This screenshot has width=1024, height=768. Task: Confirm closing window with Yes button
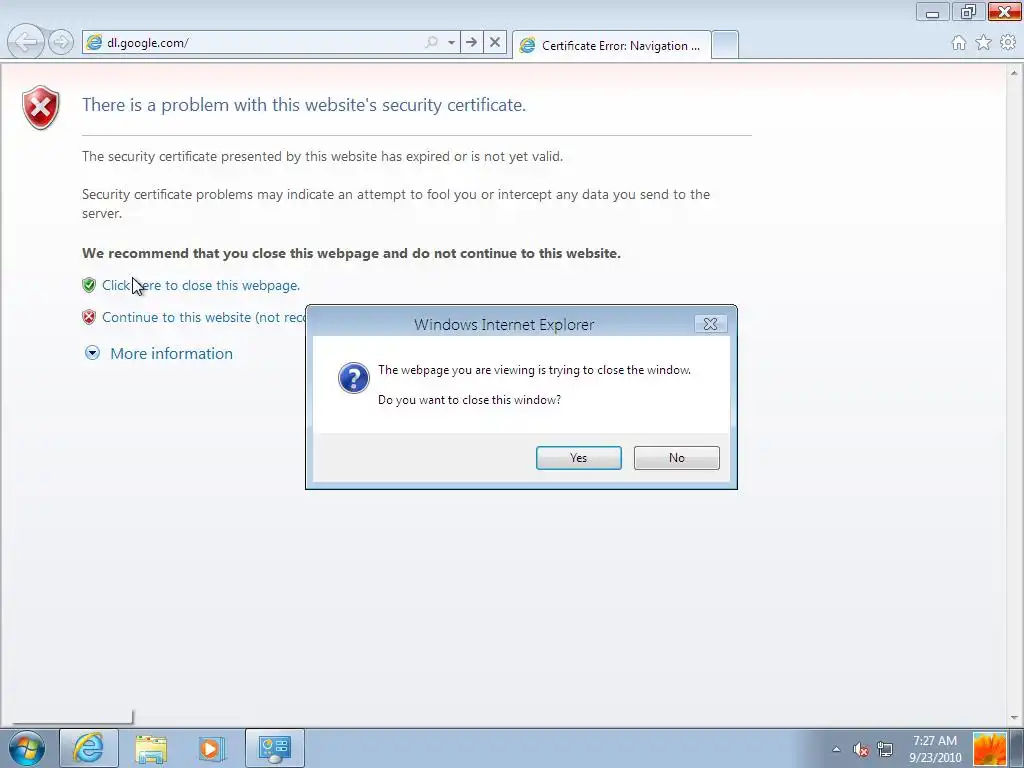click(579, 458)
